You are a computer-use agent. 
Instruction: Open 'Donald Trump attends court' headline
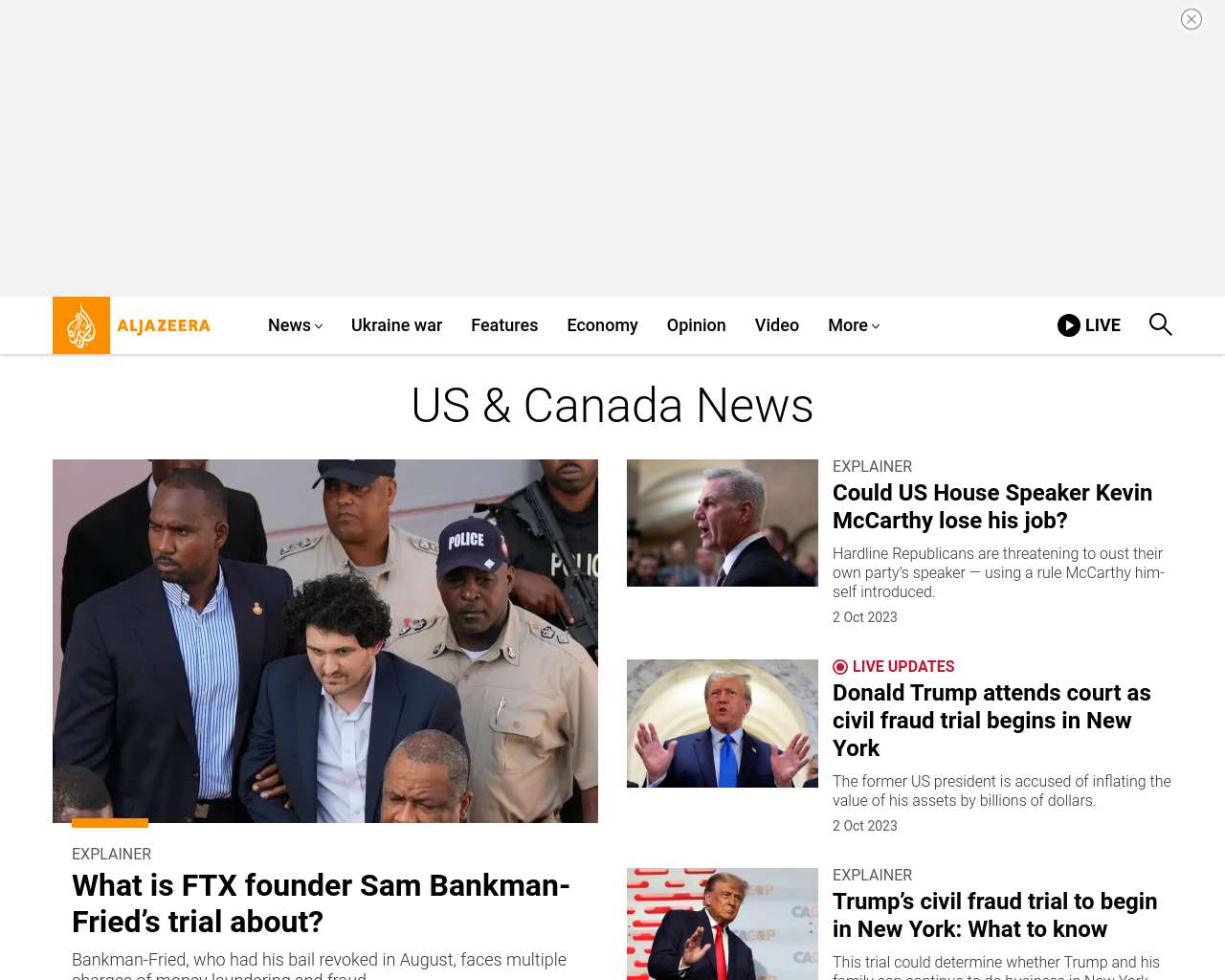point(991,721)
